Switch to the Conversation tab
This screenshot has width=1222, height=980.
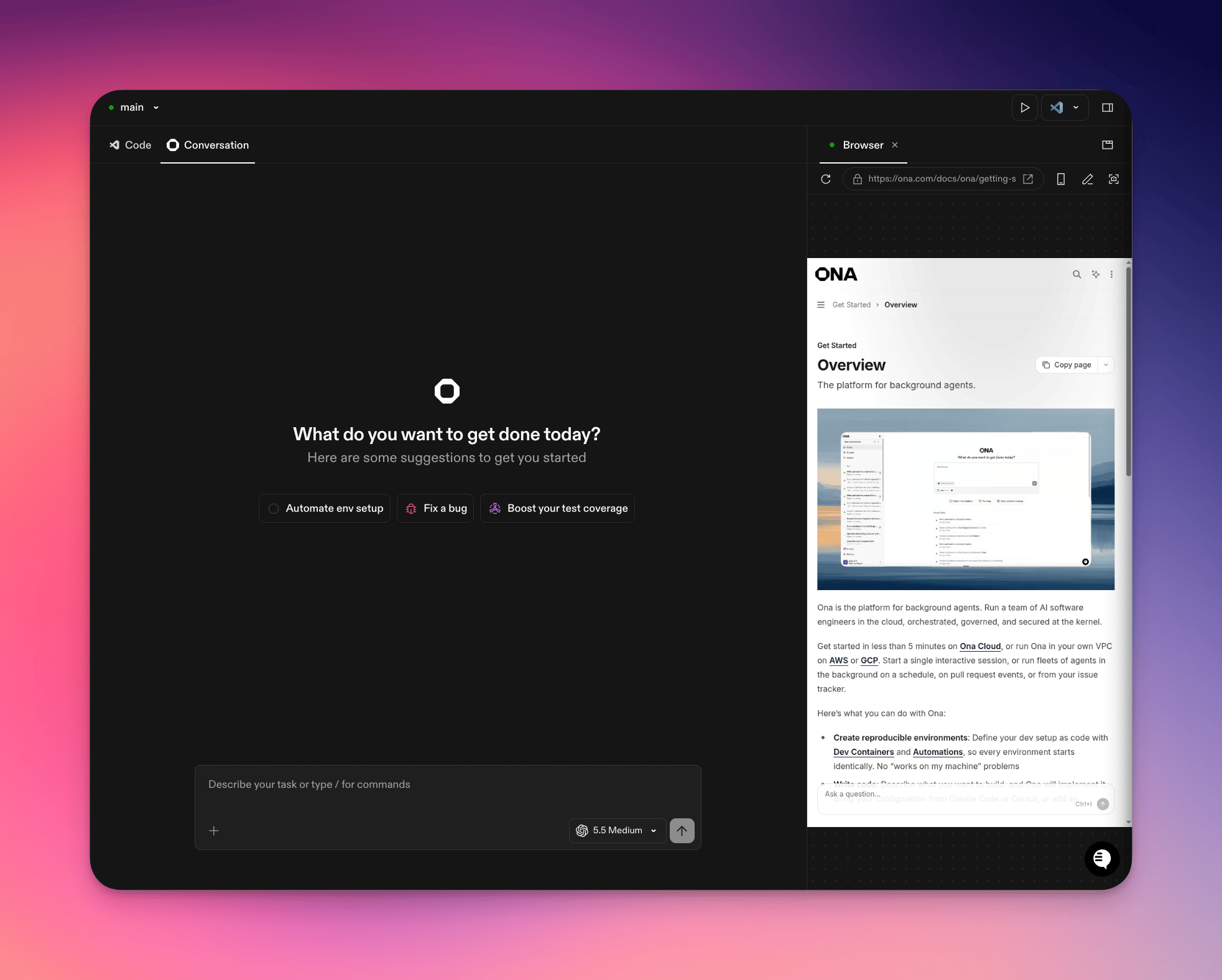(208, 145)
